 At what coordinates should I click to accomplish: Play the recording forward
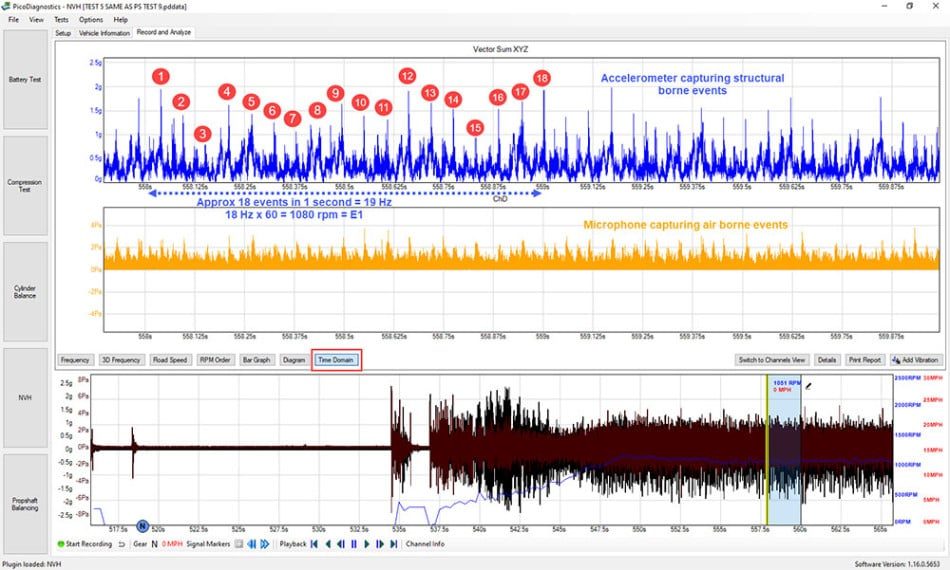pyautogui.click(x=367, y=544)
